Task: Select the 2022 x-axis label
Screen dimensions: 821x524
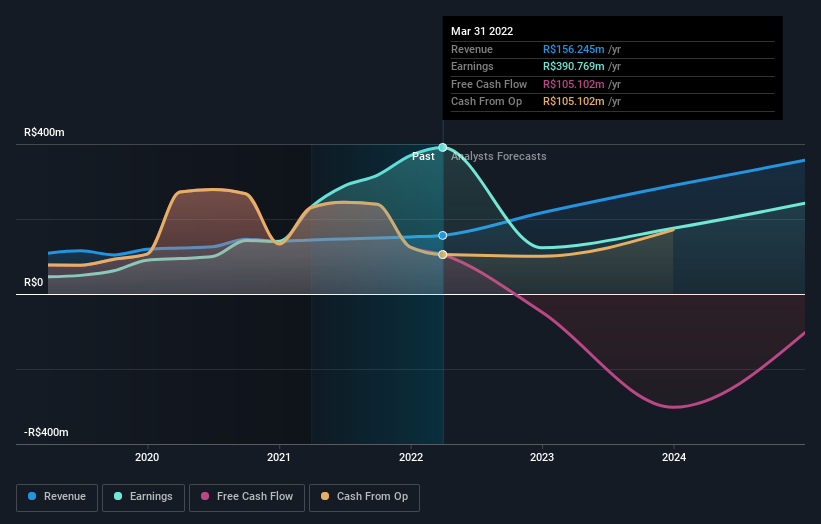Action: coord(411,457)
